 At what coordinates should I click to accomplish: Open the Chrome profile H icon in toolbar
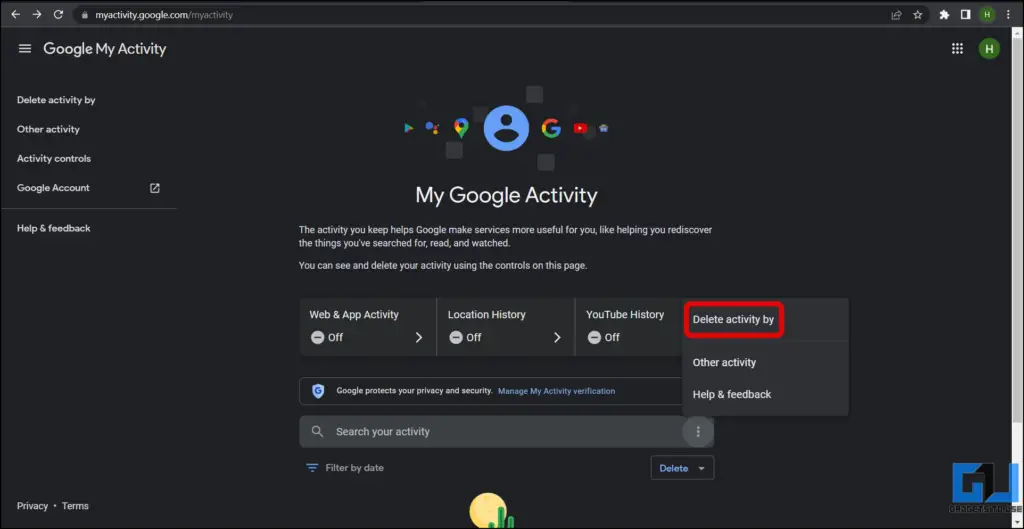(x=987, y=14)
